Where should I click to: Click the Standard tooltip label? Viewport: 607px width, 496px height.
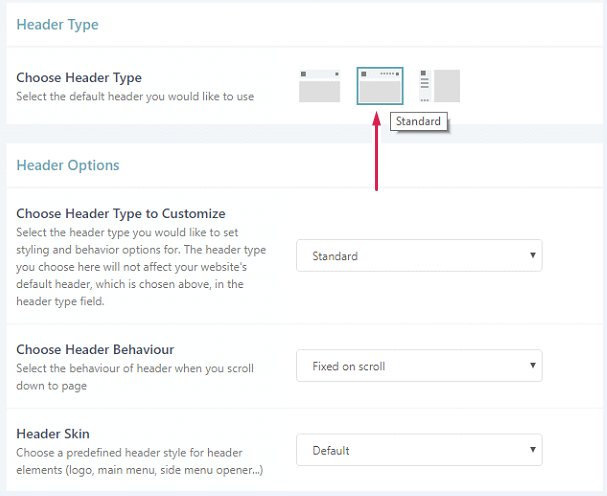coord(417,122)
